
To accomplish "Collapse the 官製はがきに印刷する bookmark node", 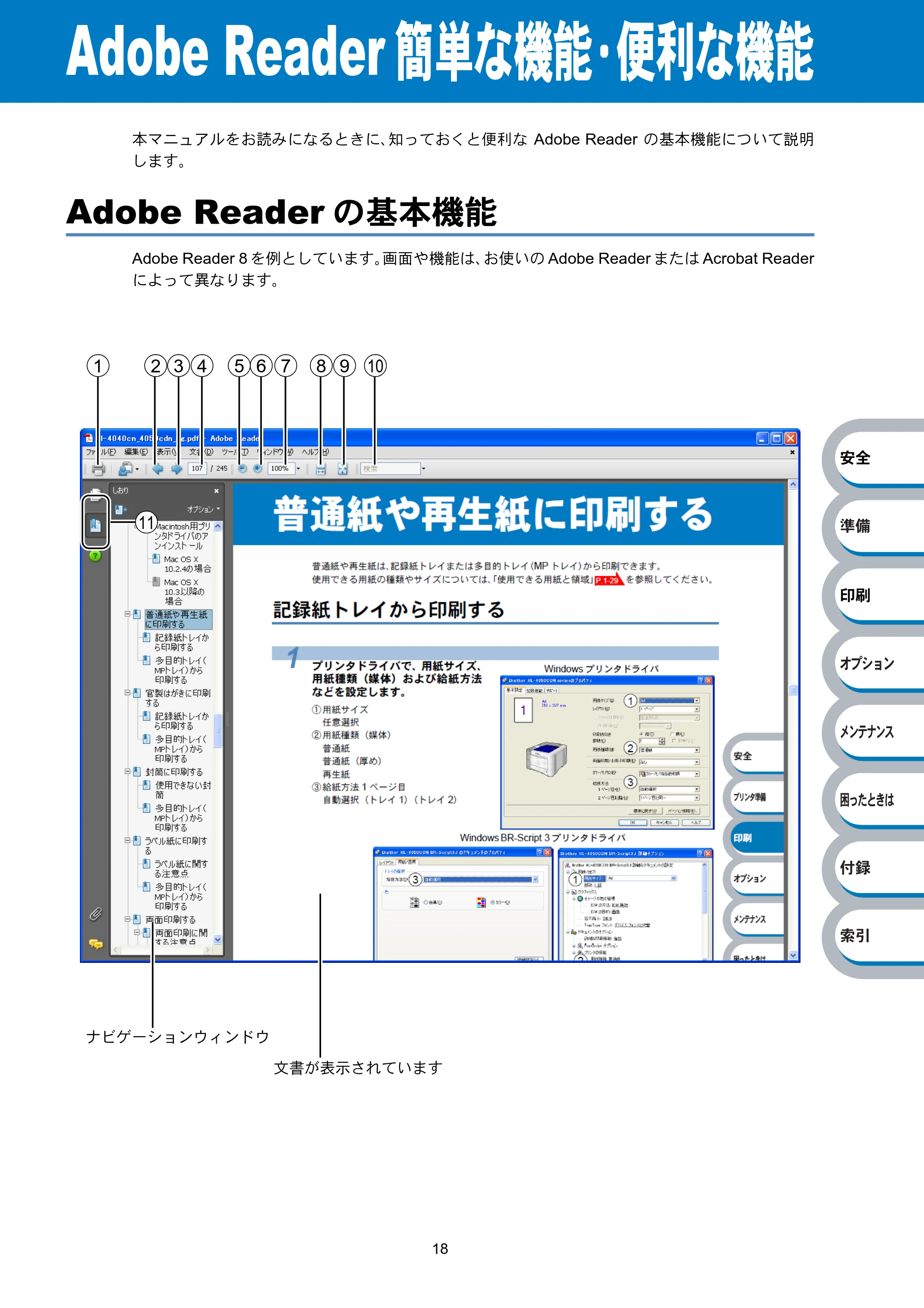I will pyautogui.click(x=127, y=693).
